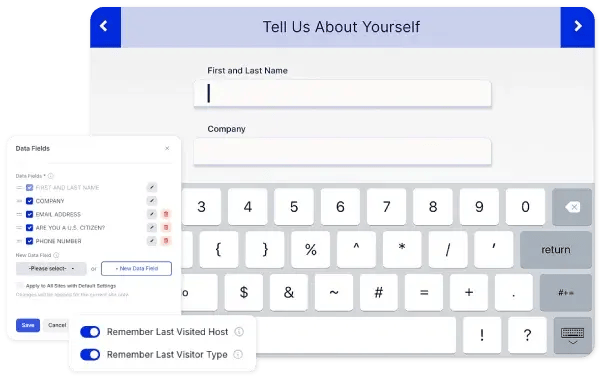Hide keyboard with the keyboard-dismiss key
This screenshot has width=600, height=376.
pos(572,335)
